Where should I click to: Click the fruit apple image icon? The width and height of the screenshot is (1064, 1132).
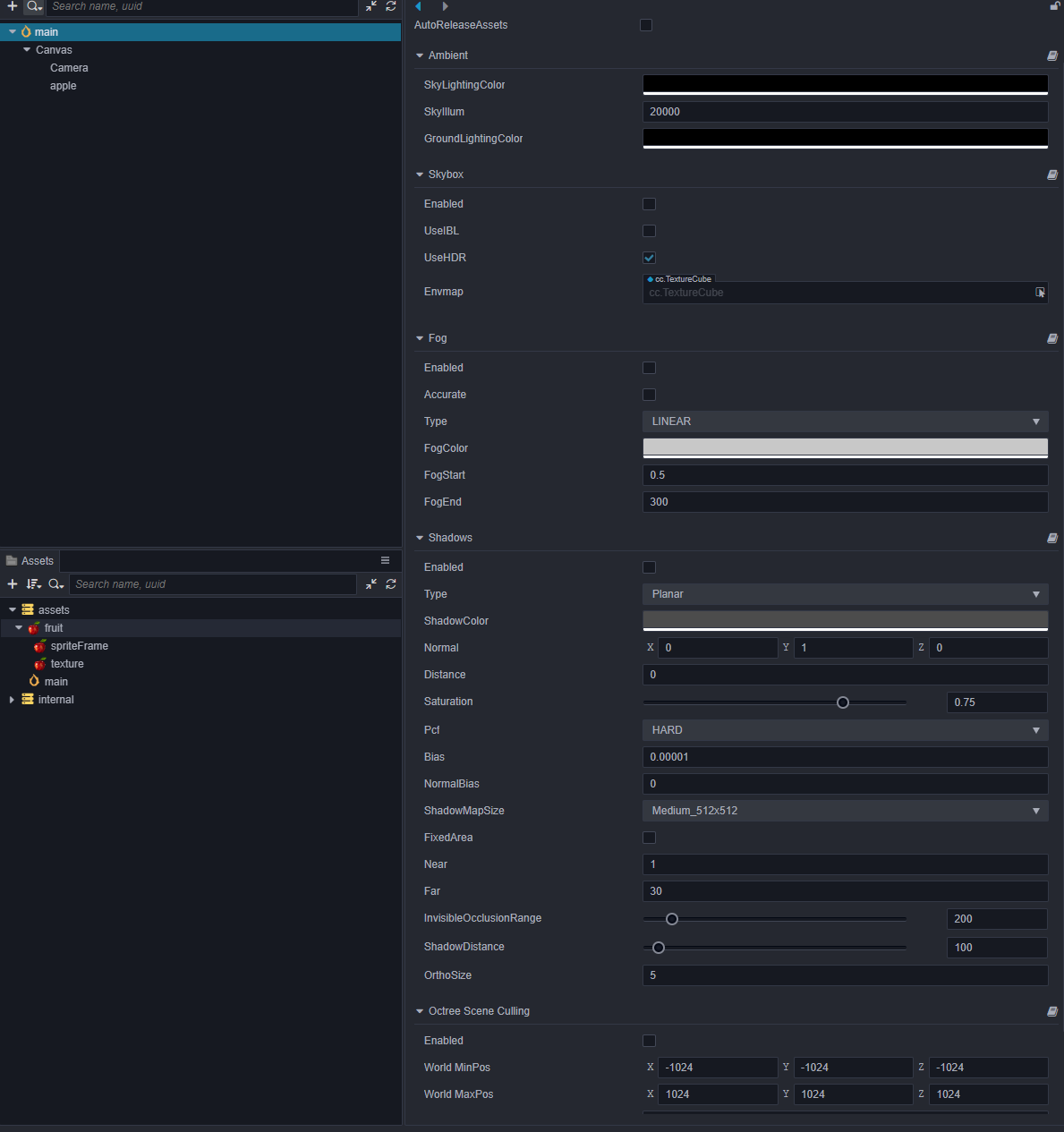[34, 628]
